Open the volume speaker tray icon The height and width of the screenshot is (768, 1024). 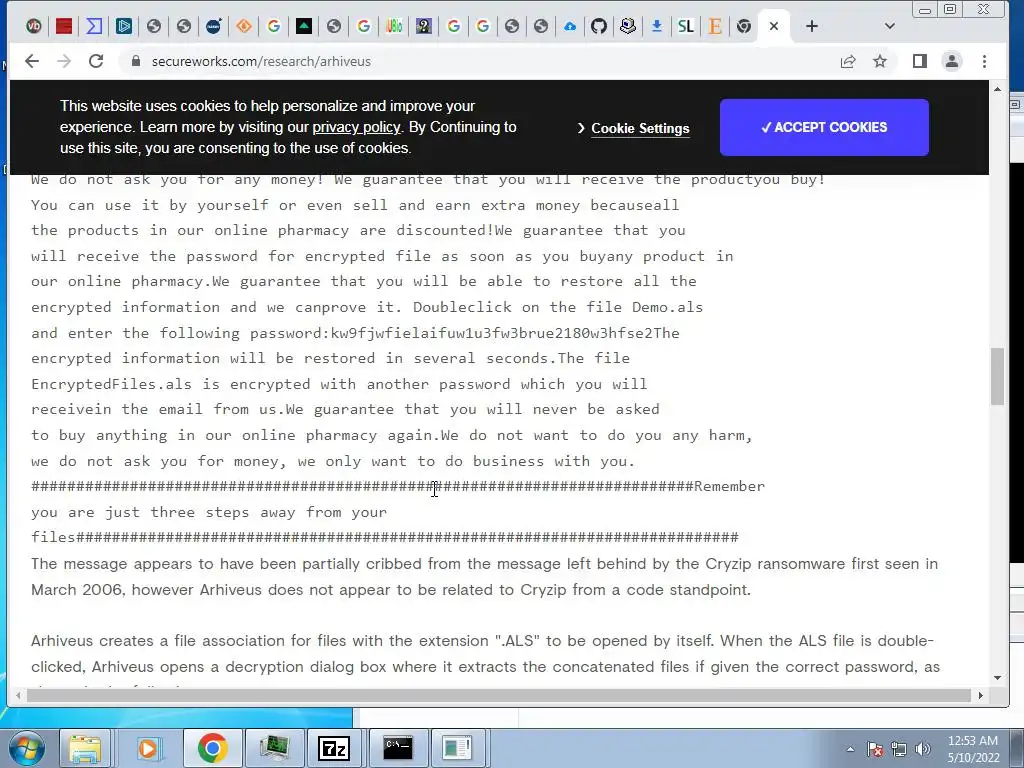tap(922, 749)
